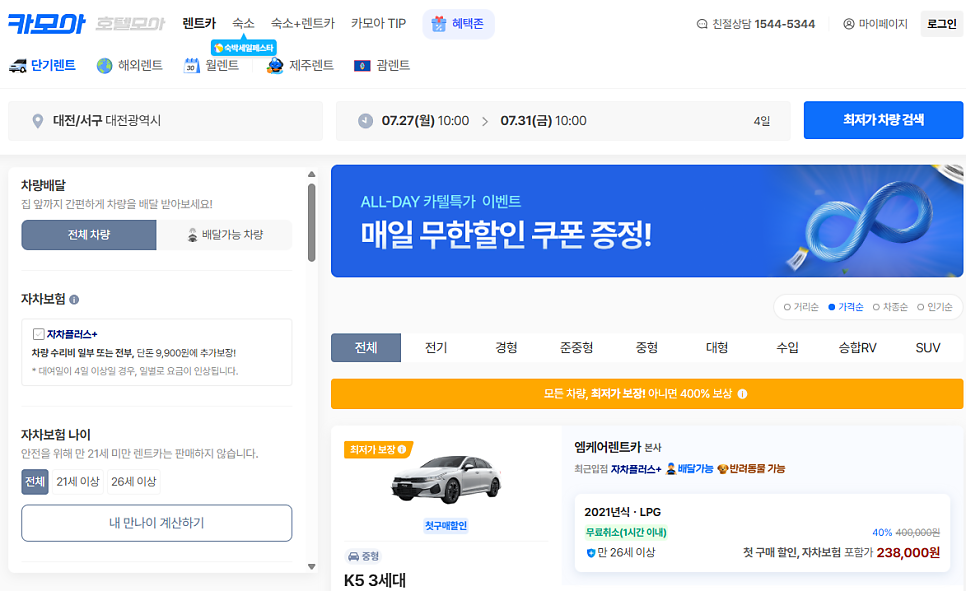The height and width of the screenshot is (591, 966).
Task: Click the clock icon in date field
Action: click(365, 121)
